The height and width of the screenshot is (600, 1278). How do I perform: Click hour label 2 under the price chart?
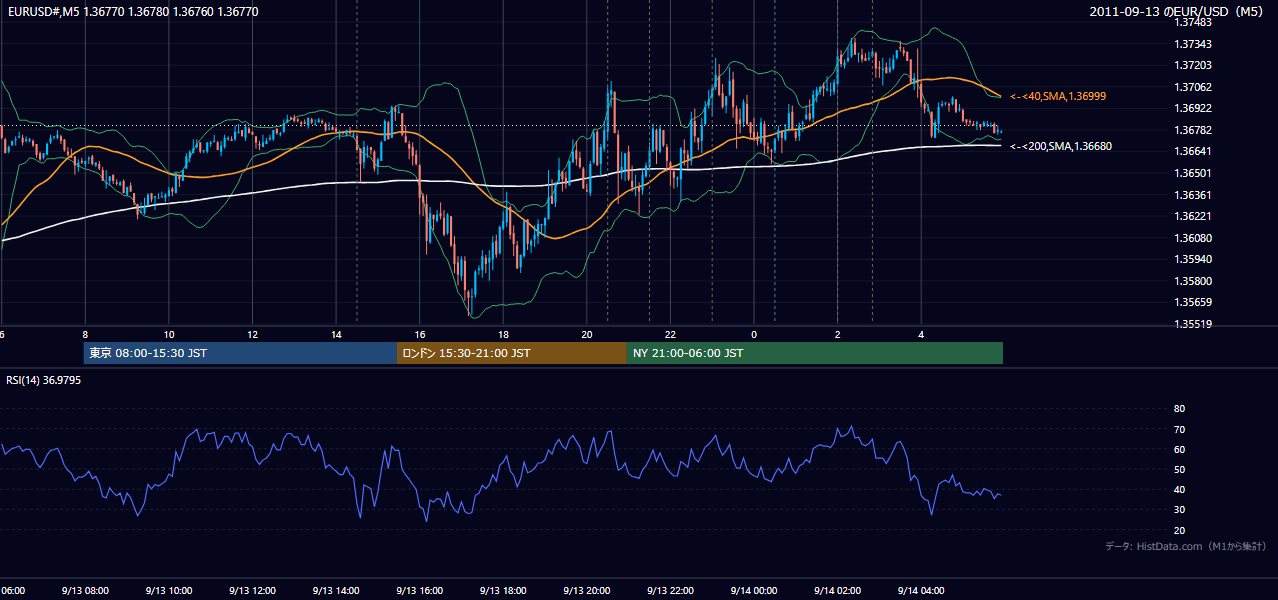point(837,335)
